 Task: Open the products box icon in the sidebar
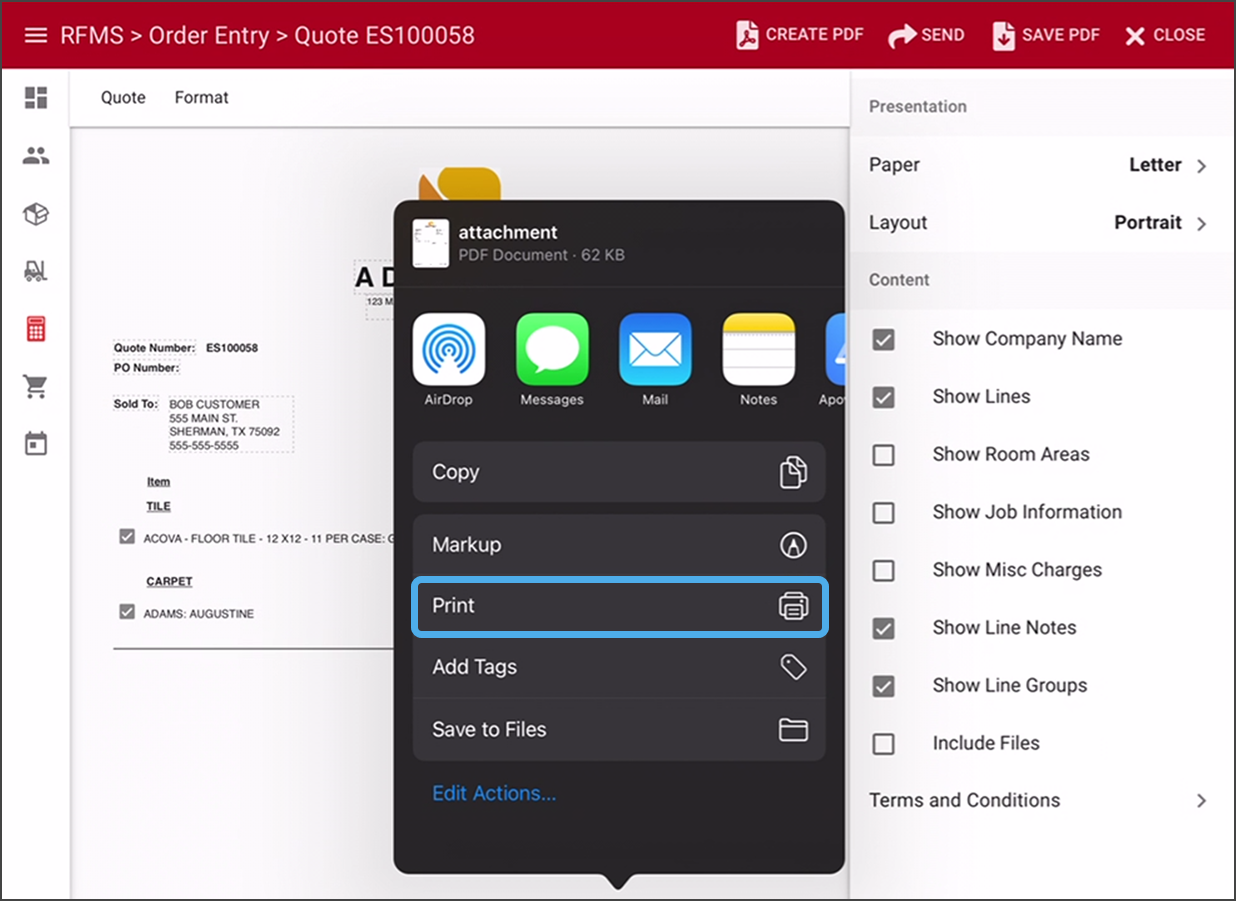[x=36, y=213]
